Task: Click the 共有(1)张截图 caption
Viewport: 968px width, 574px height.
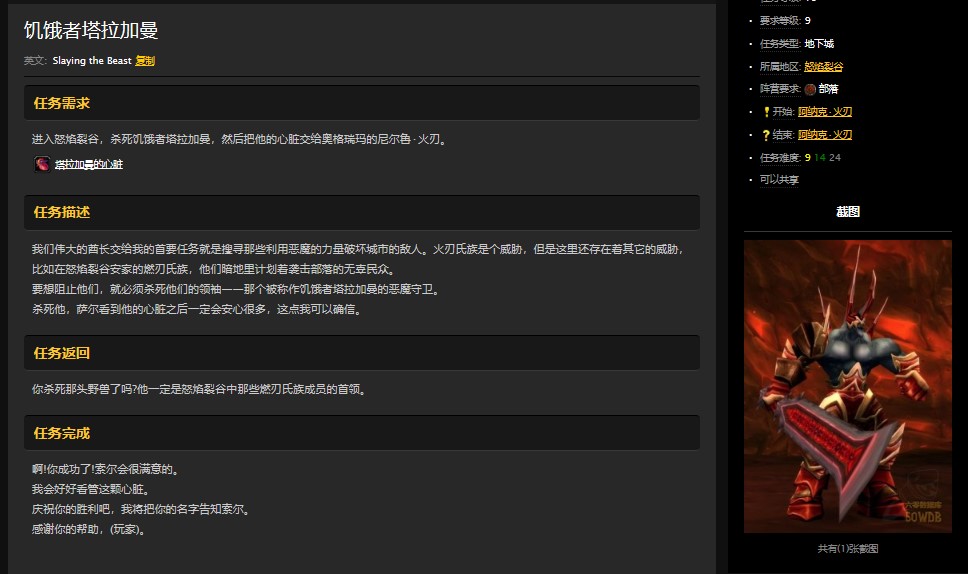Action: pyautogui.click(x=847, y=548)
